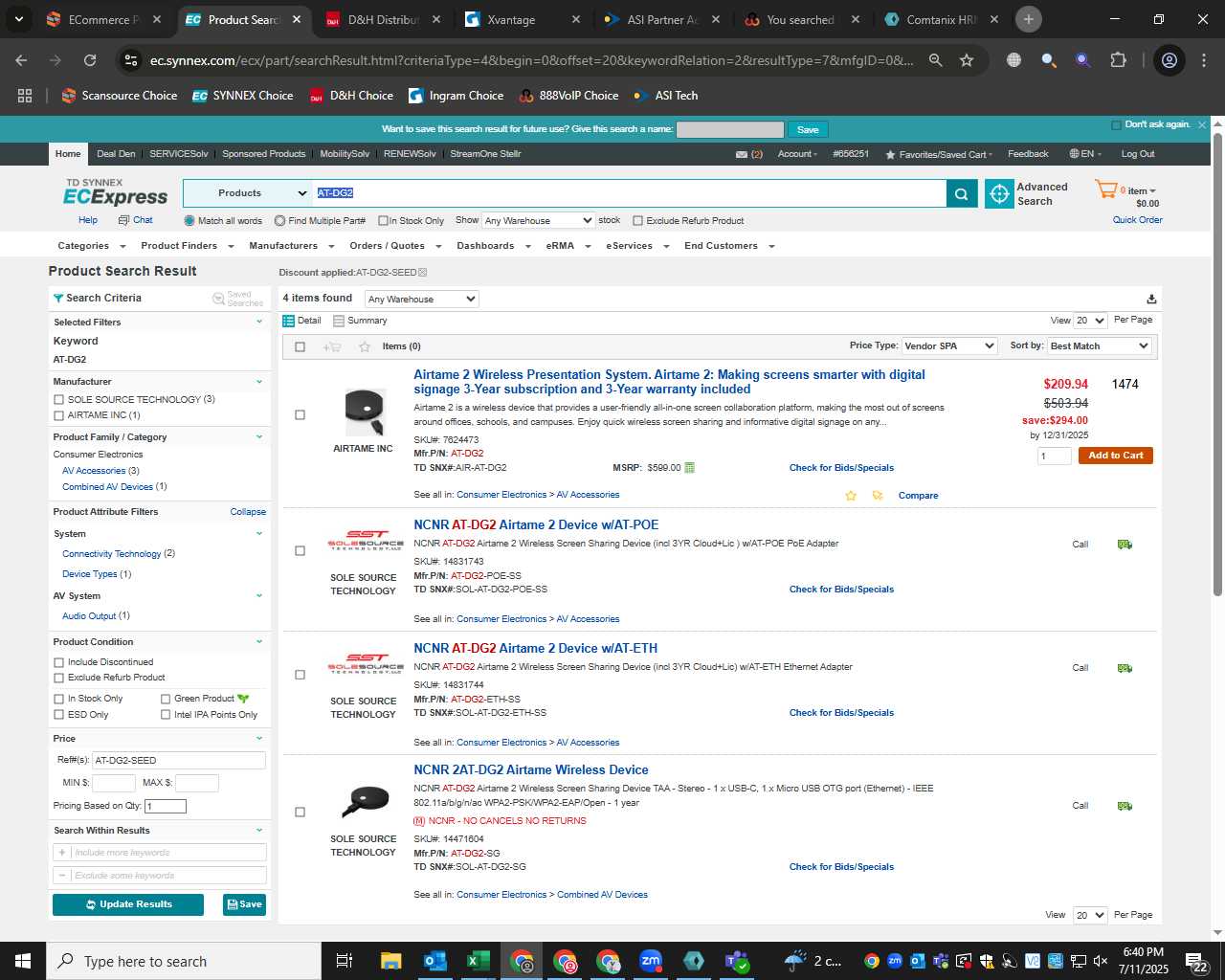Open the Price Type Vendor SPA dropdown

(949, 346)
